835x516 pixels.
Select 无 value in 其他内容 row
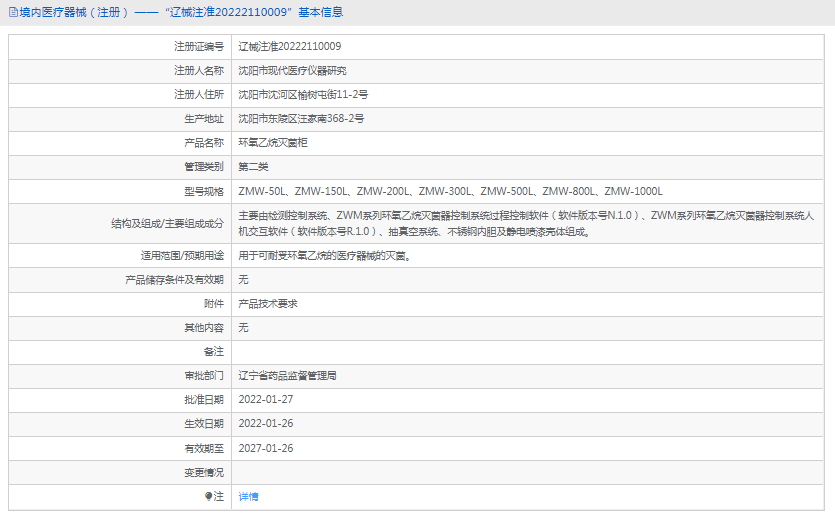point(243,327)
